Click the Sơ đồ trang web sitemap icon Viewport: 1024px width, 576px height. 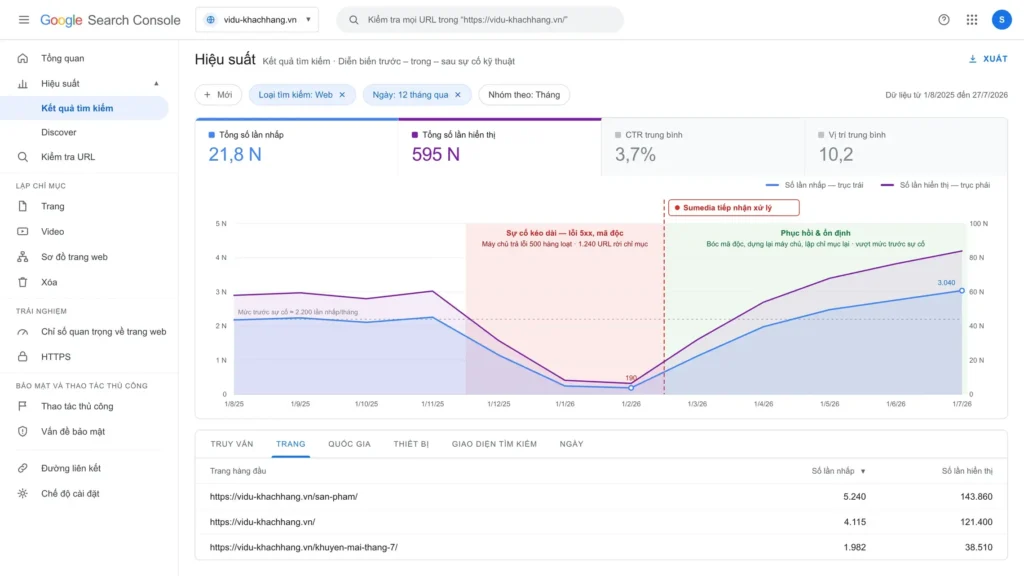coord(23,257)
